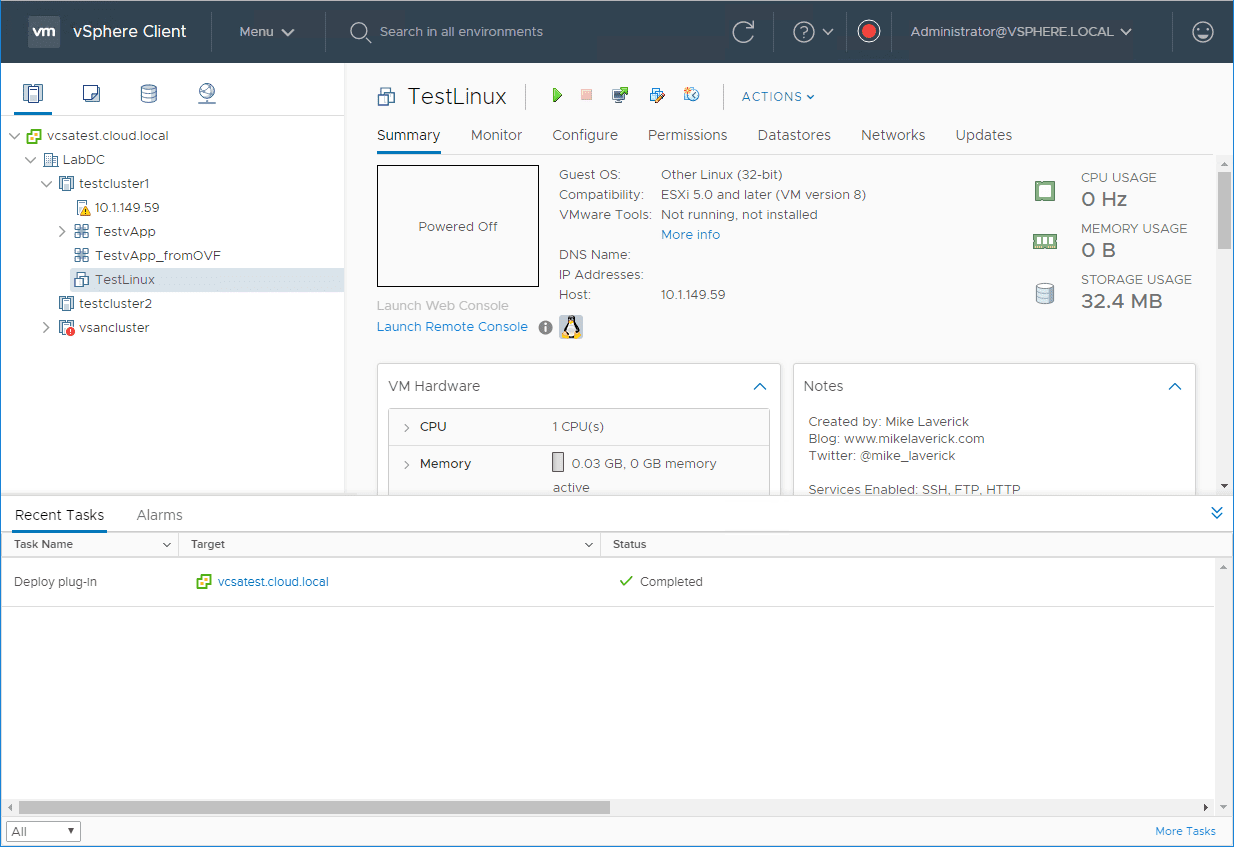Collapse the VM Hardware panel
The height and width of the screenshot is (847, 1234).
pyautogui.click(x=760, y=386)
